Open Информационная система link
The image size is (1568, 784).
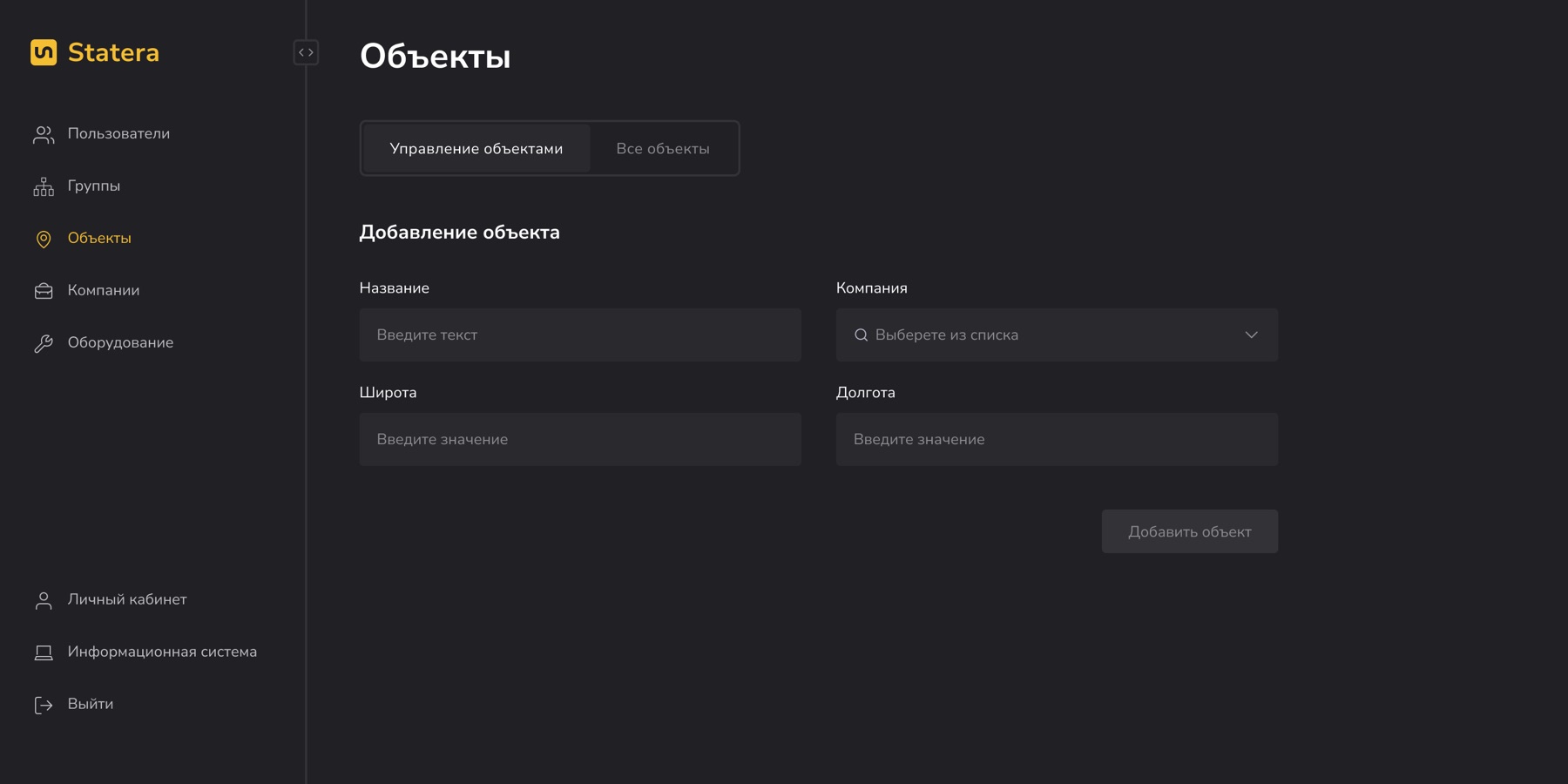click(x=162, y=652)
